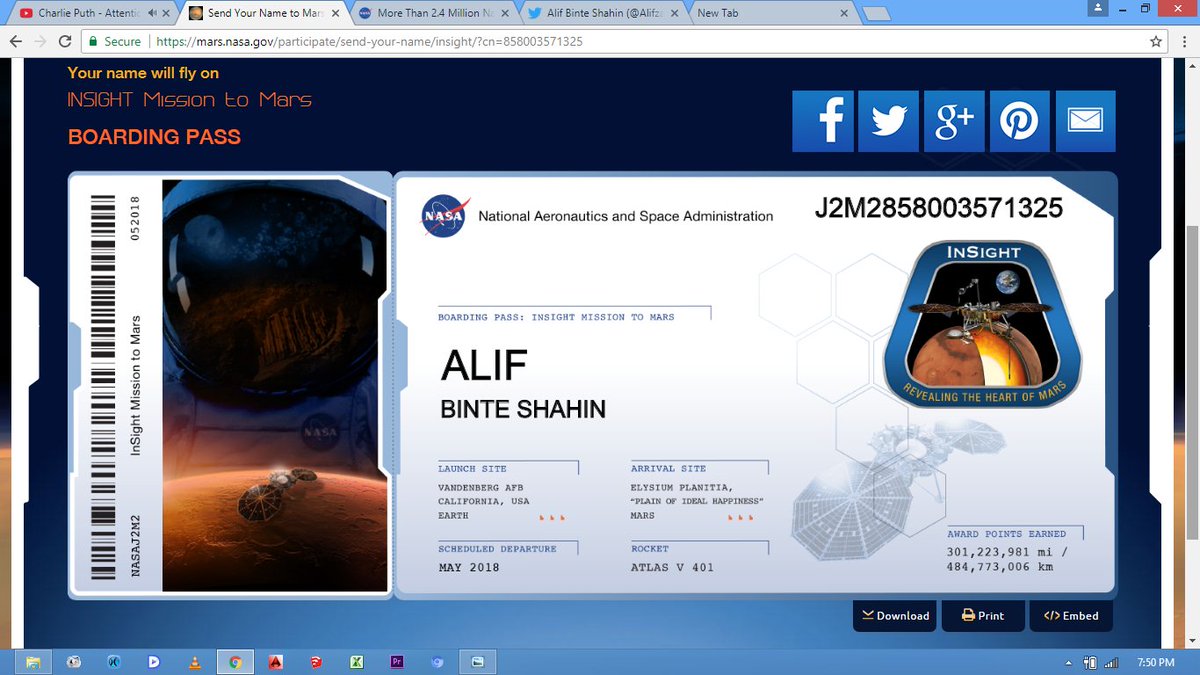Open File Explorer from taskbar
The image size is (1200, 675).
pyautogui.click(x=33, y=661)
